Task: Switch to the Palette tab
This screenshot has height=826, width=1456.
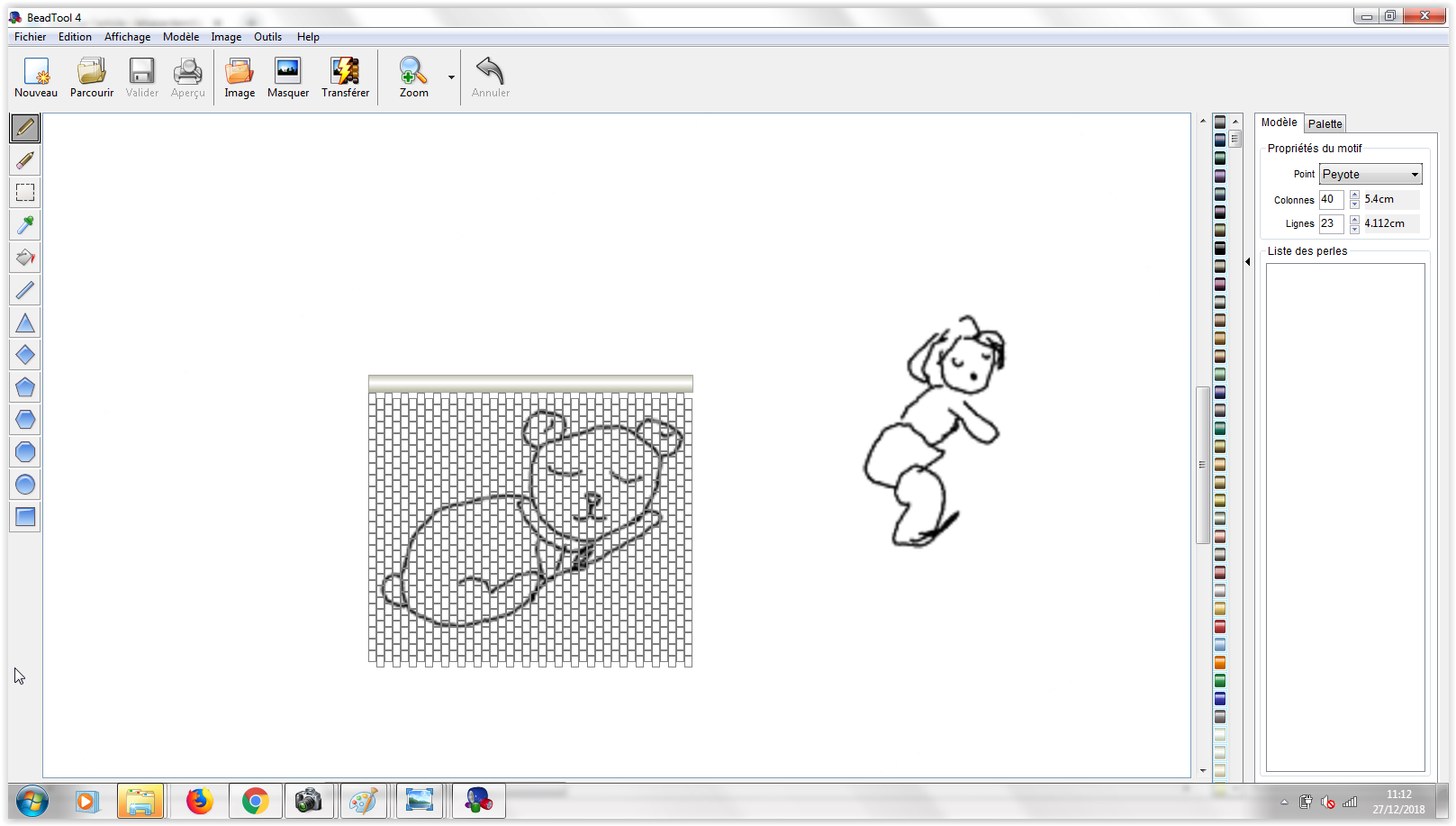Action: pyautogui.click(x=1325, y=124)
